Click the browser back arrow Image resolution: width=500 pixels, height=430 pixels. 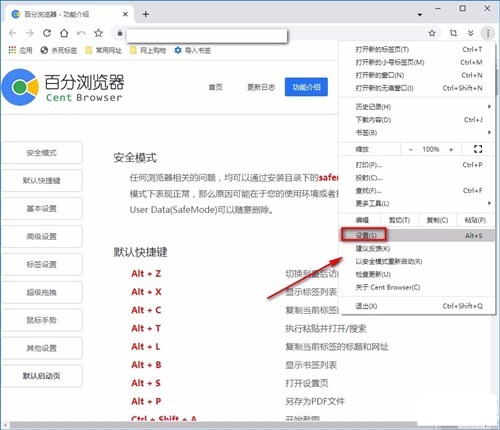(13, 33)
